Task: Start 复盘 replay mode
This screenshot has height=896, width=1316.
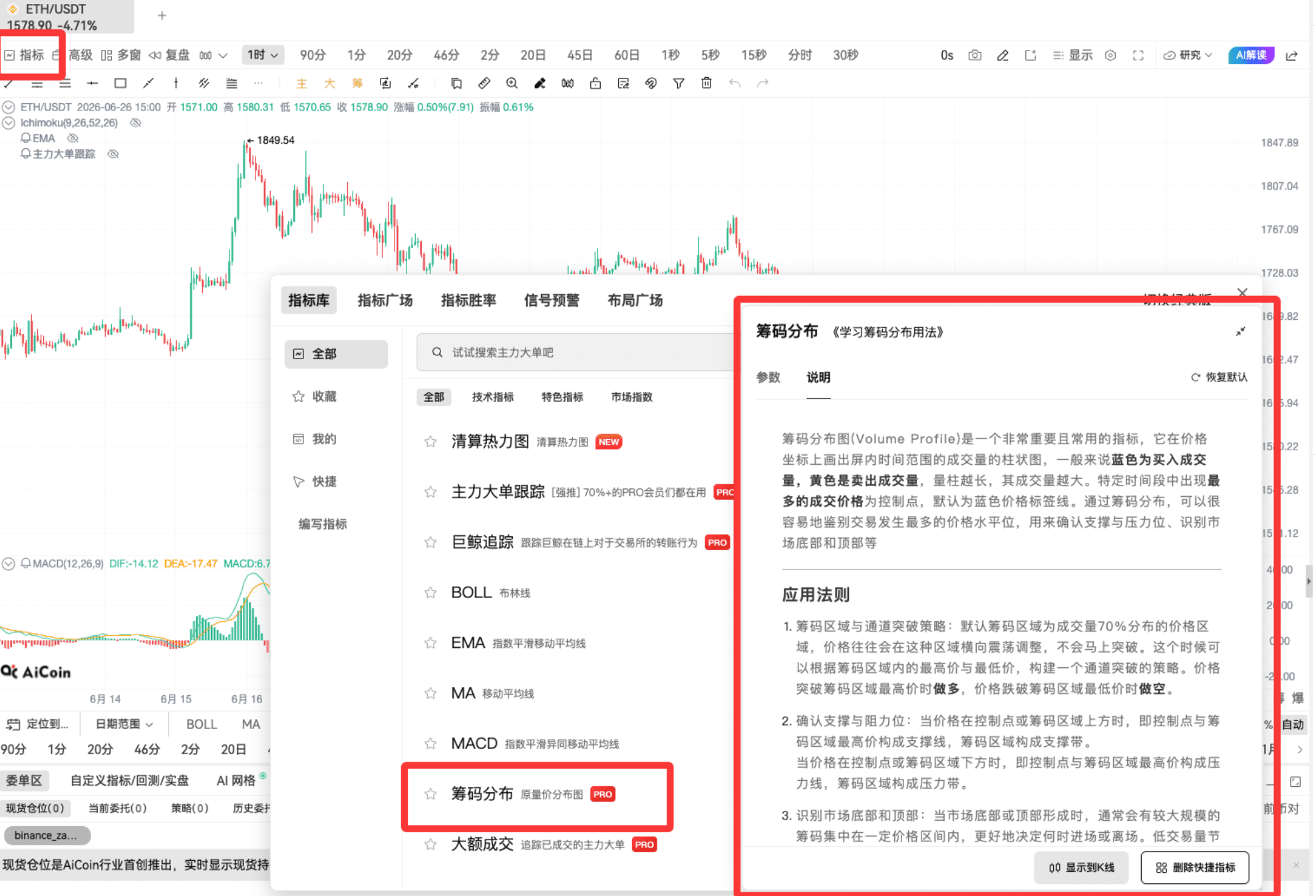Action: pyautogui.click(x=170, y=55)
